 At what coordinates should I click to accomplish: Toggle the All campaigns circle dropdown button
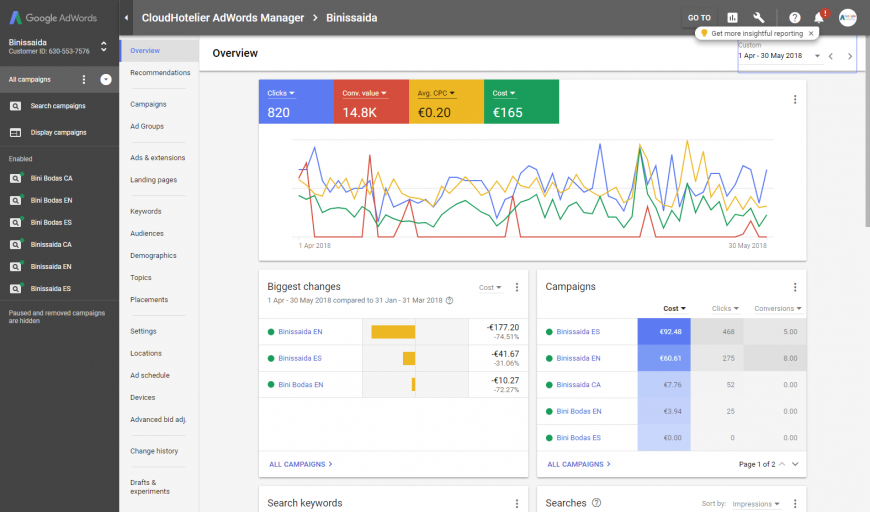click(105, 79)
